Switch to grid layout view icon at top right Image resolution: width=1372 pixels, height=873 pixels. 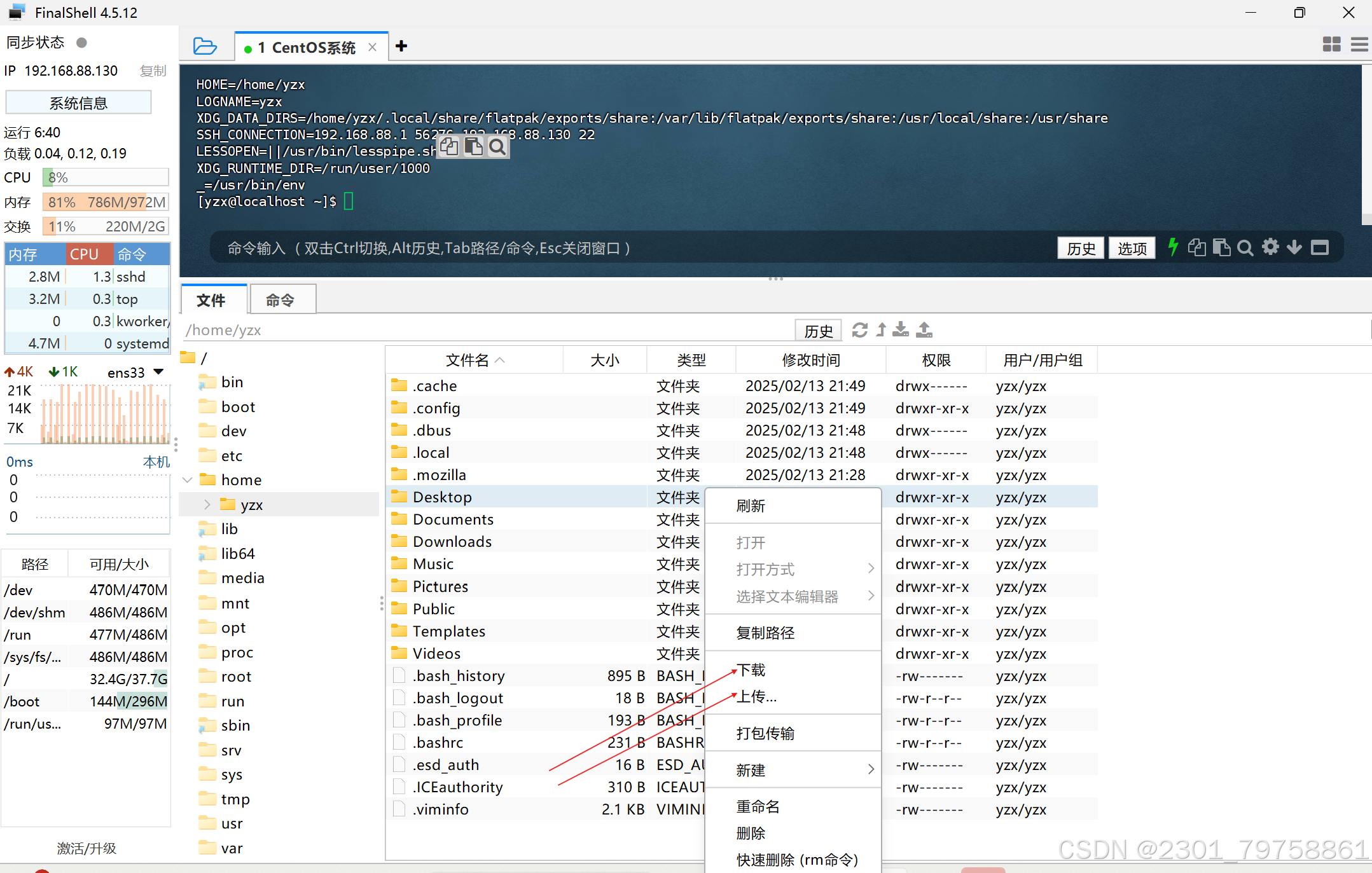point(1331,45)
